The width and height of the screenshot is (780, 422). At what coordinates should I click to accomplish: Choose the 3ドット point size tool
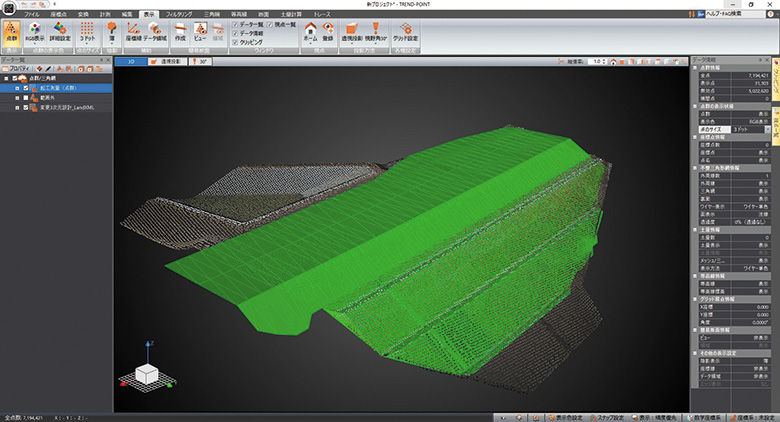click(87, 33)
